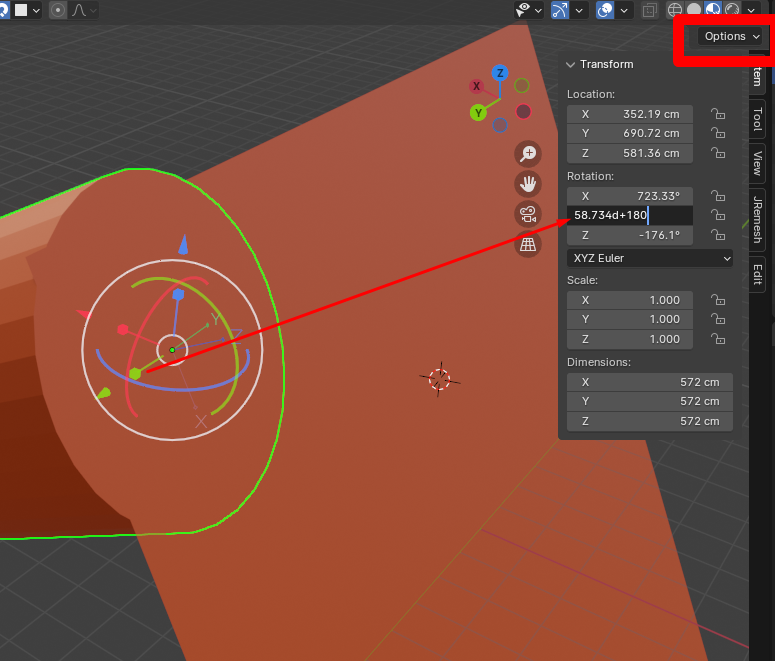Click the Scale X field

click(x=630, y=300)
